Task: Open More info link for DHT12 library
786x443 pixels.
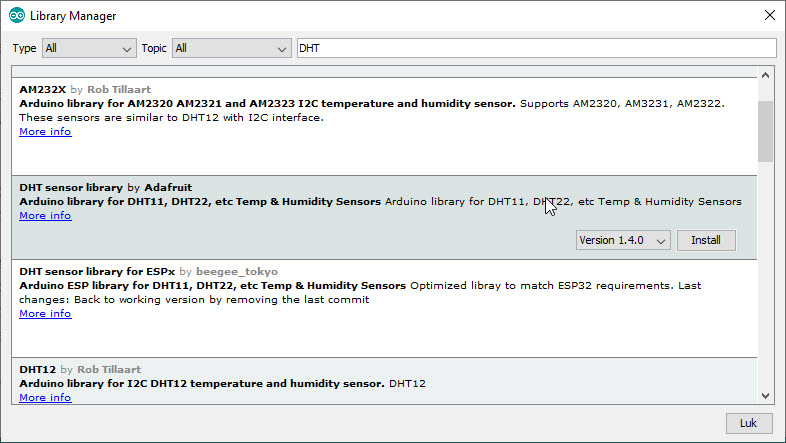Action: 45,397
